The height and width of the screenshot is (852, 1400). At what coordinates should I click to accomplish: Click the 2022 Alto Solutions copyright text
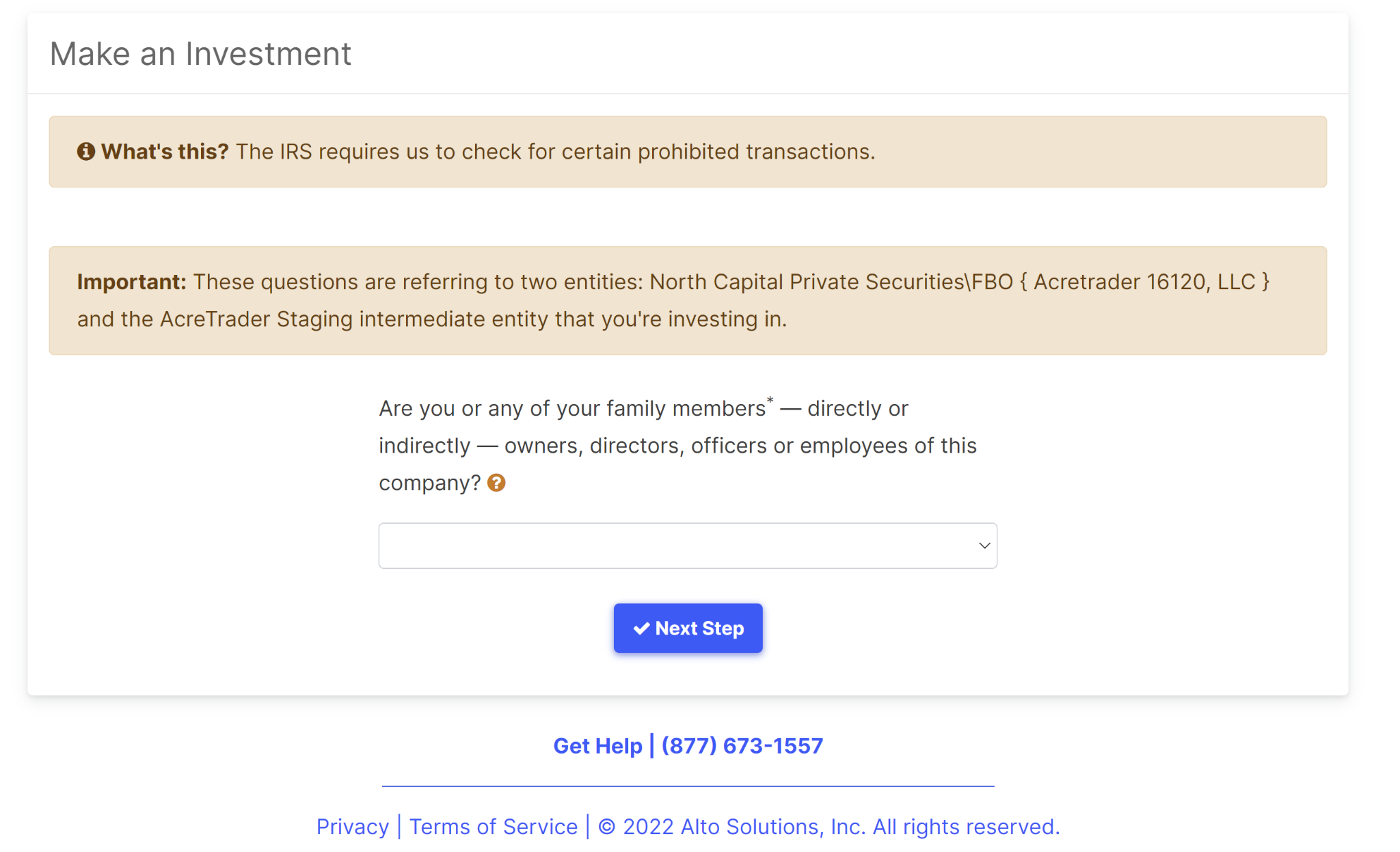[x=829, y=827]
